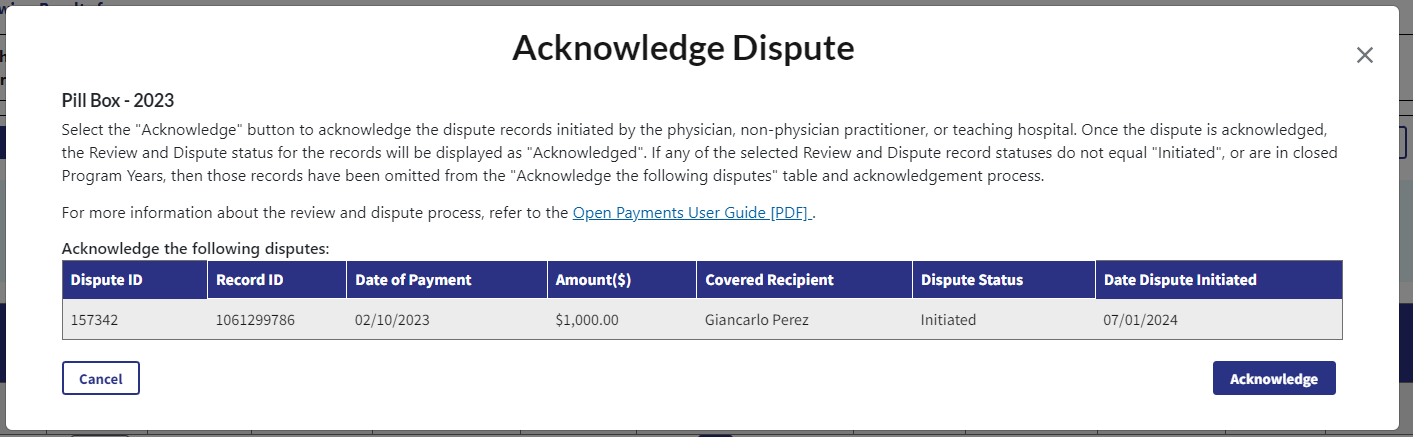
Task: Click the Cancel button
Action: pyautogui.click(x=100, y=379)
